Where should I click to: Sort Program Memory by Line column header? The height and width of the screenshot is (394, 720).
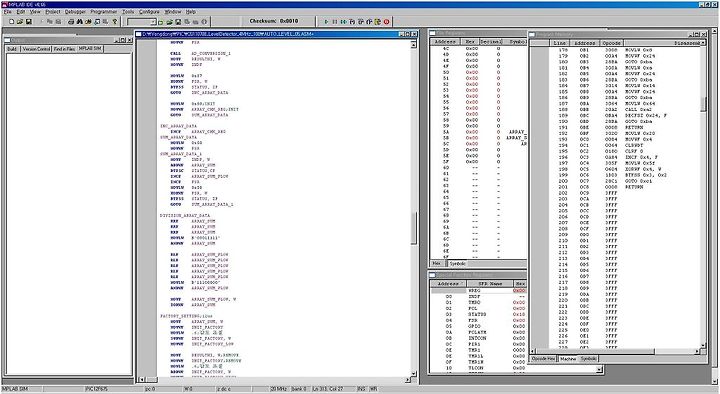coord(559,43)
